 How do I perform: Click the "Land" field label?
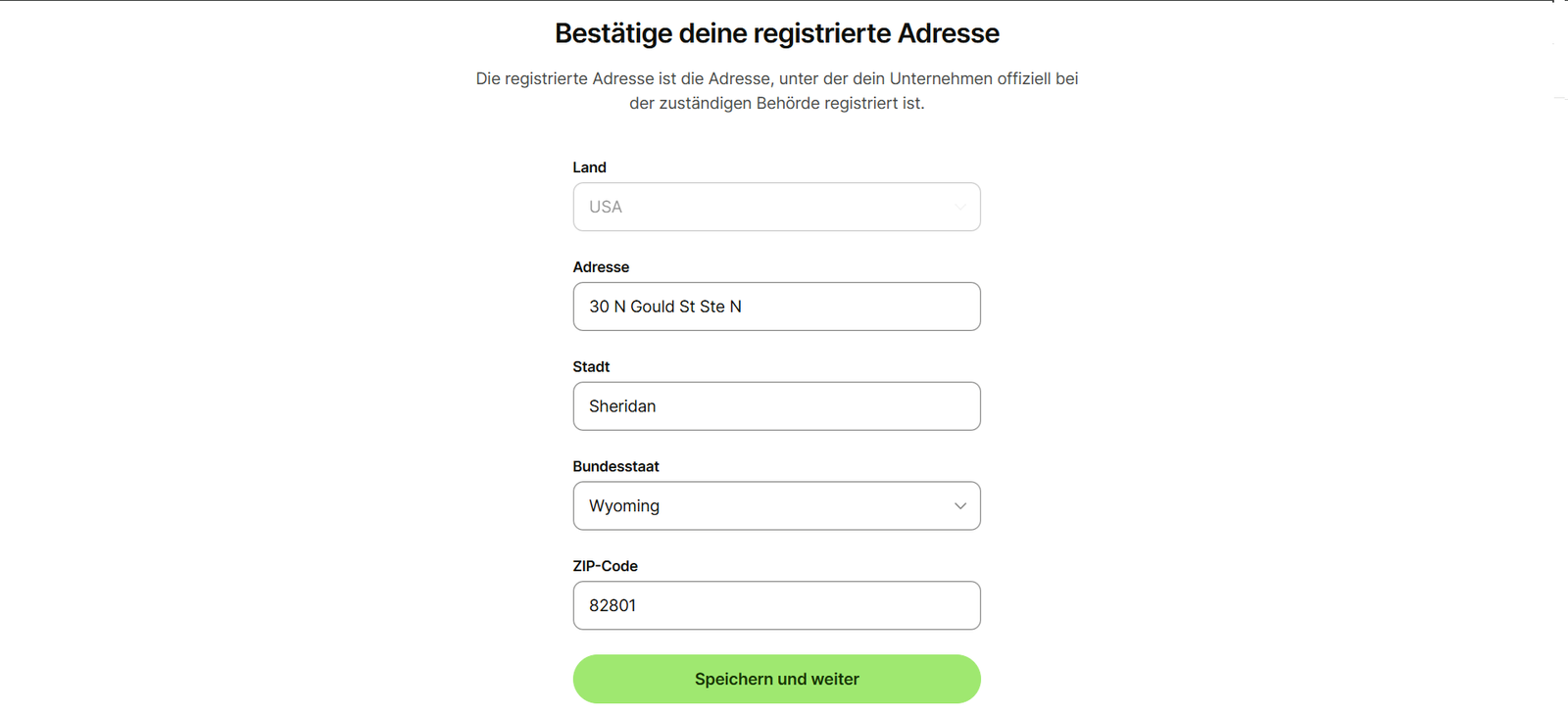pos(589,167)
